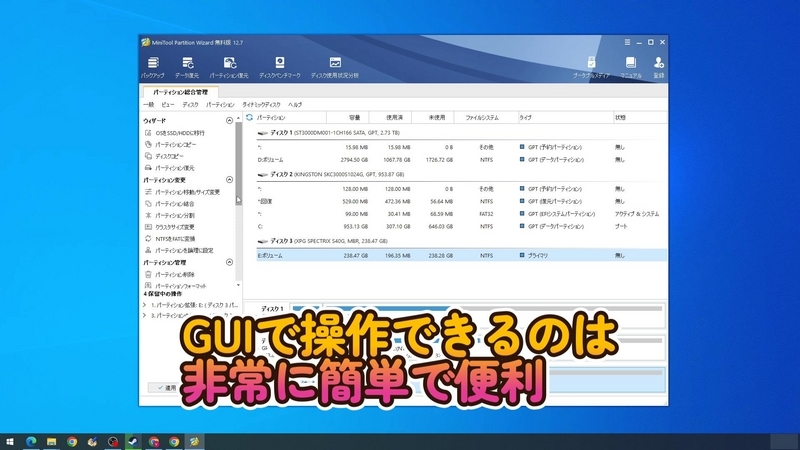Refresh the partition list
The height and width of the screenshot is (450, 800).
point(249,117)
